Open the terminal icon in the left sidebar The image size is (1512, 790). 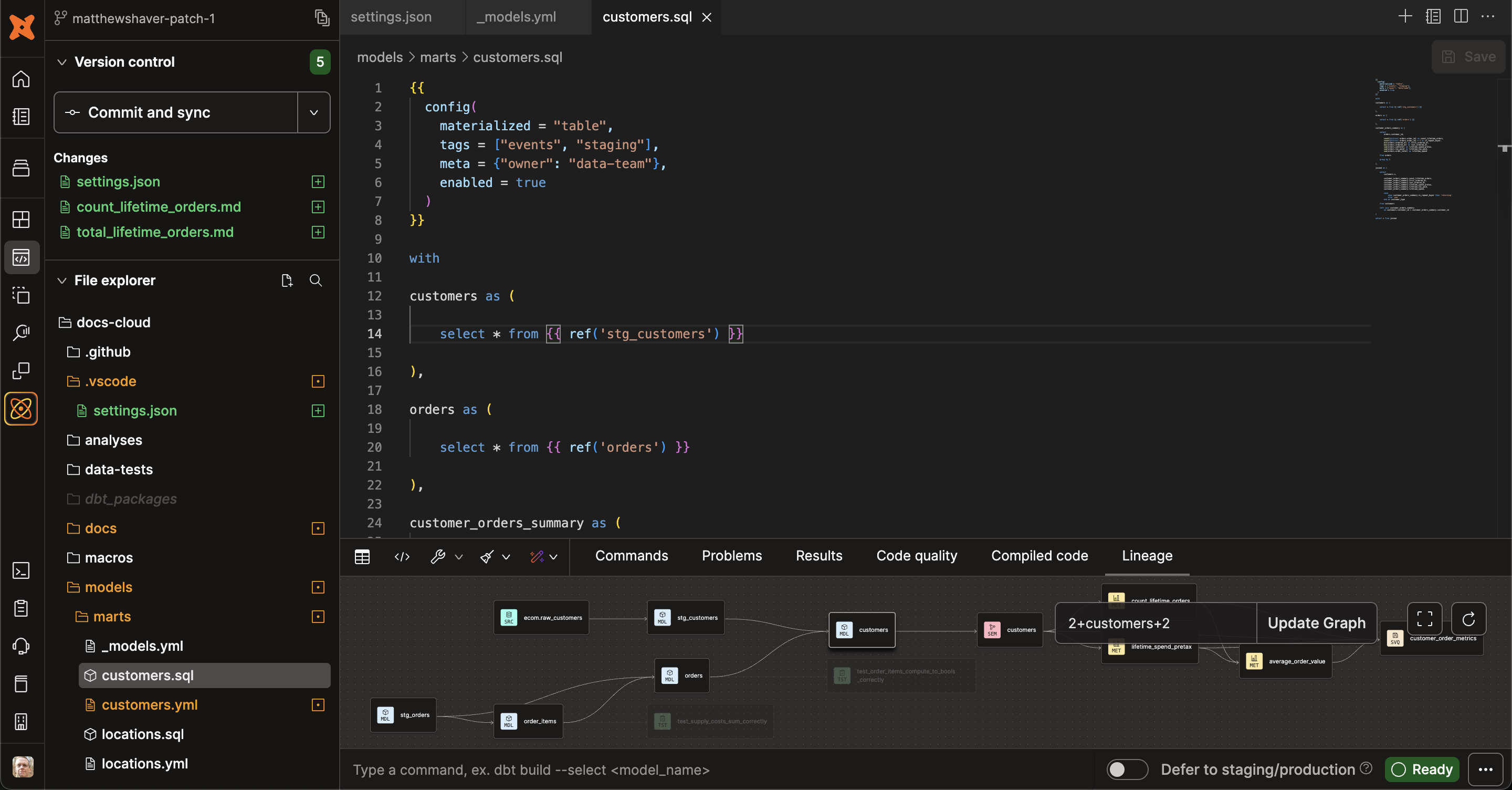coord(21,570)
